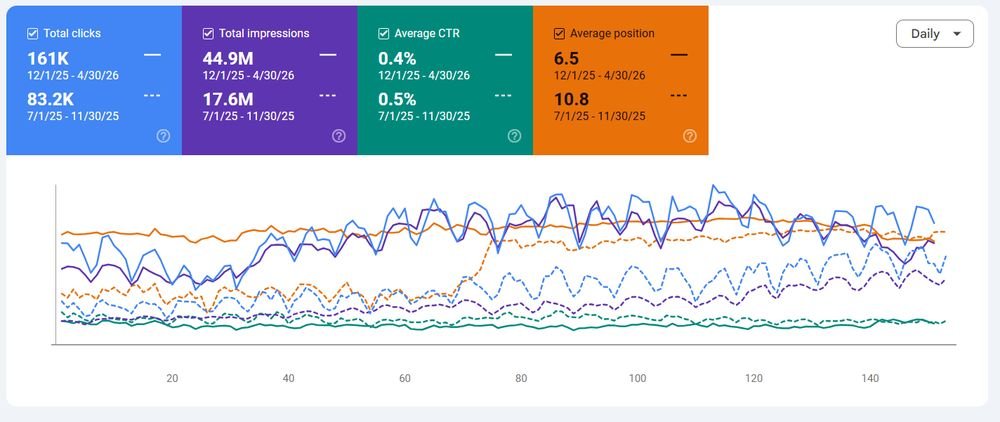Image resolution: width=1000 pixels, height=422 pixels.
Task: Click the dashed line legend on position card
Action: 679,96
